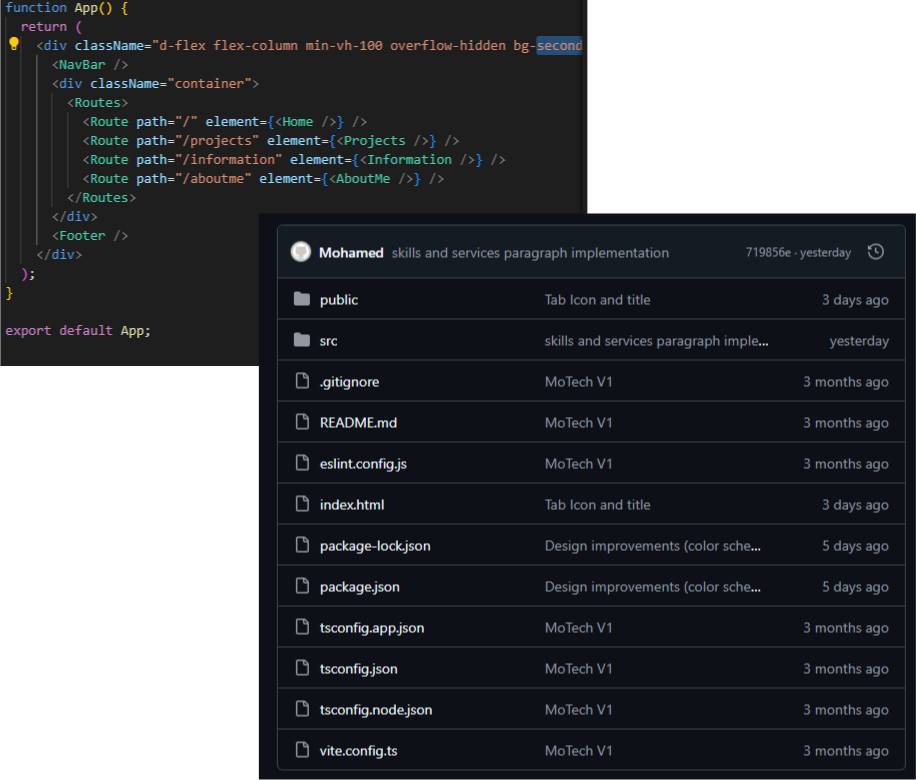Viewport: 916px width, 780px height.
Task: Click the lightbulb quick-fix icon in the code editor
Action: click(x=14, y=44)
